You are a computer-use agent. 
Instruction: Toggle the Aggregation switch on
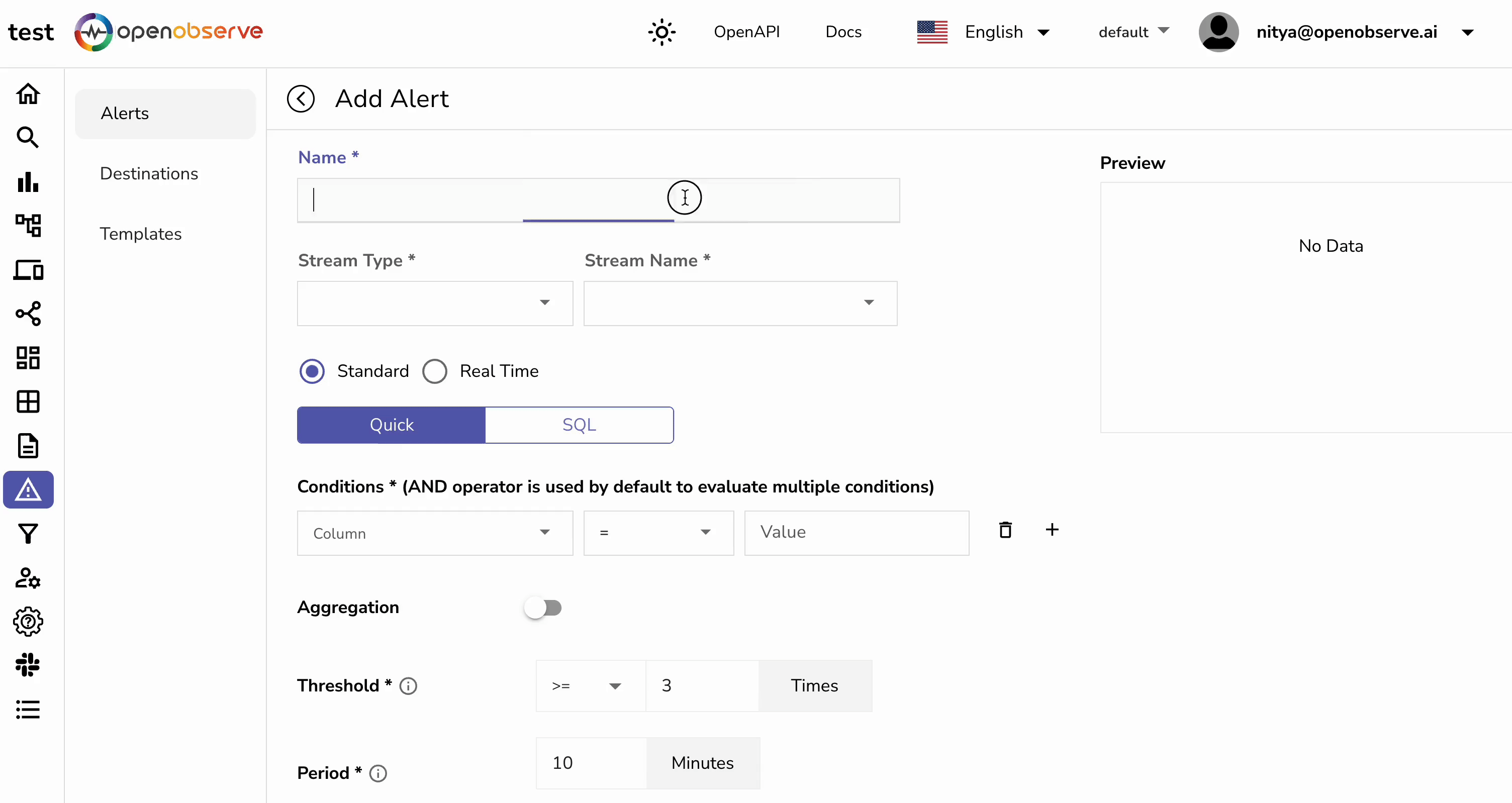(x=543, y=608)
